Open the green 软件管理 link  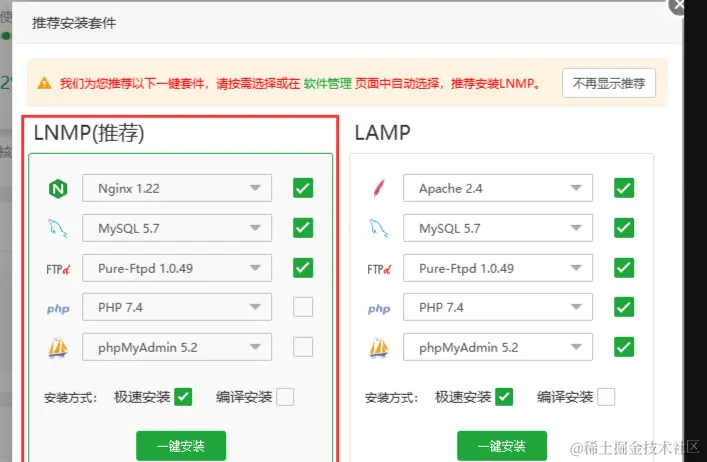[x=327, y=83]
